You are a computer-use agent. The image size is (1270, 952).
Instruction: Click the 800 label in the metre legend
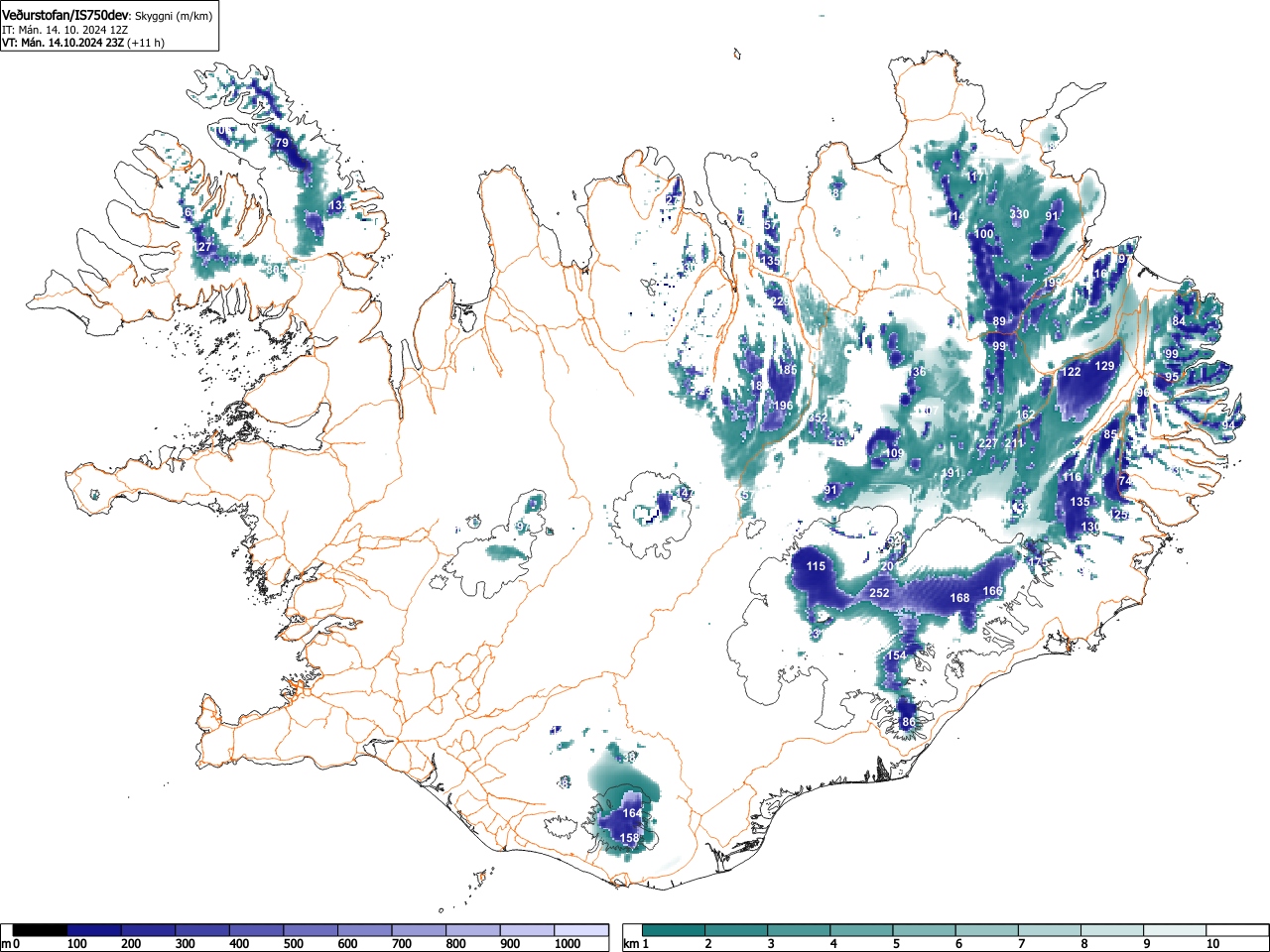(455, 944)
